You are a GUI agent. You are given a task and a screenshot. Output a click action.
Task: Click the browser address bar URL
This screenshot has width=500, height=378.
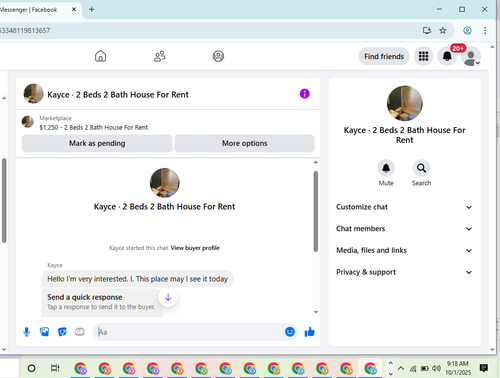(25, 31)
